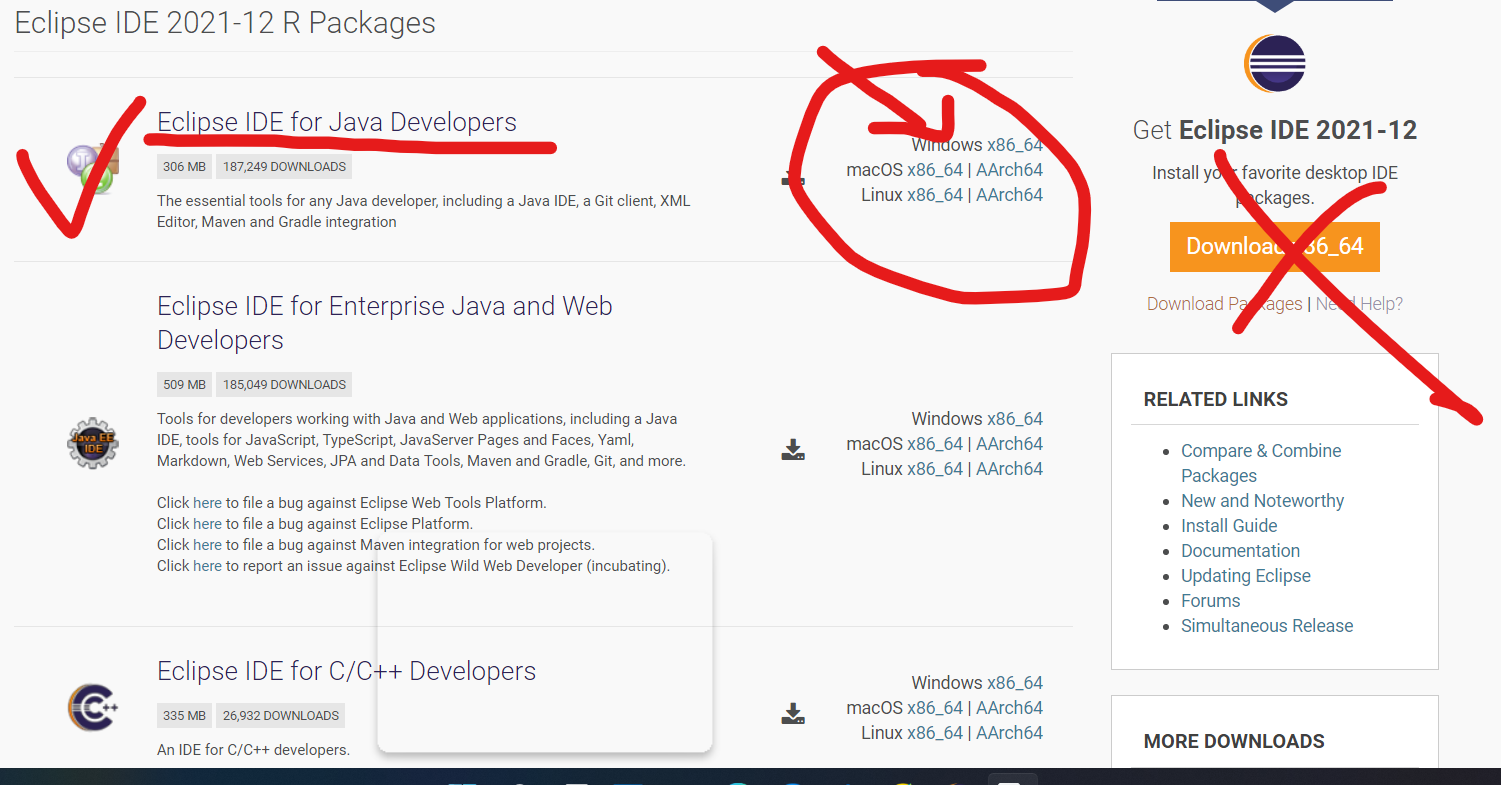Click download icon for Java Developers package
Image resolution: width=1501 pixels, height=785 pixels.
coord(793,178)
